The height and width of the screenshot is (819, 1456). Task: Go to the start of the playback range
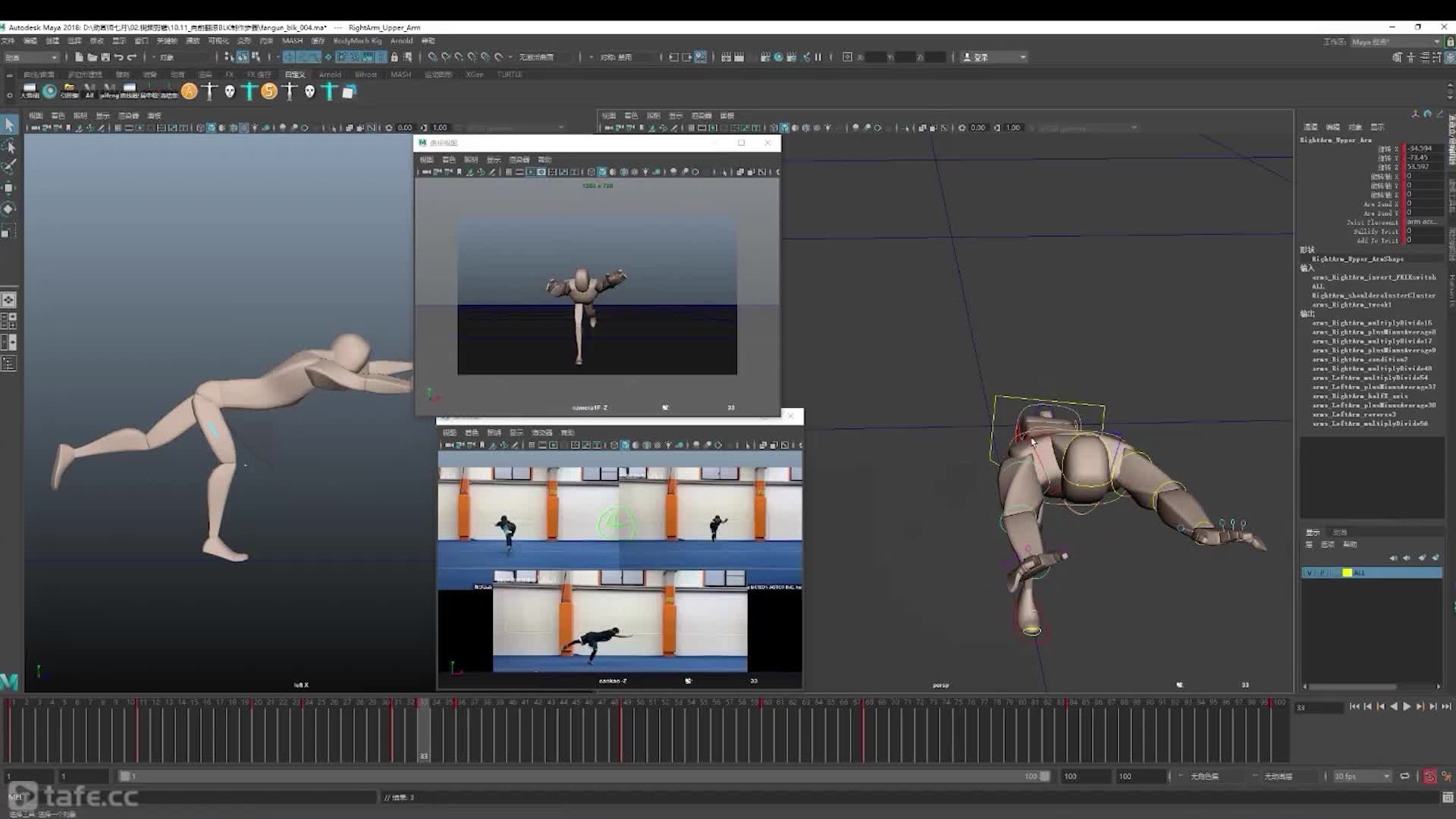[1354, 707]
